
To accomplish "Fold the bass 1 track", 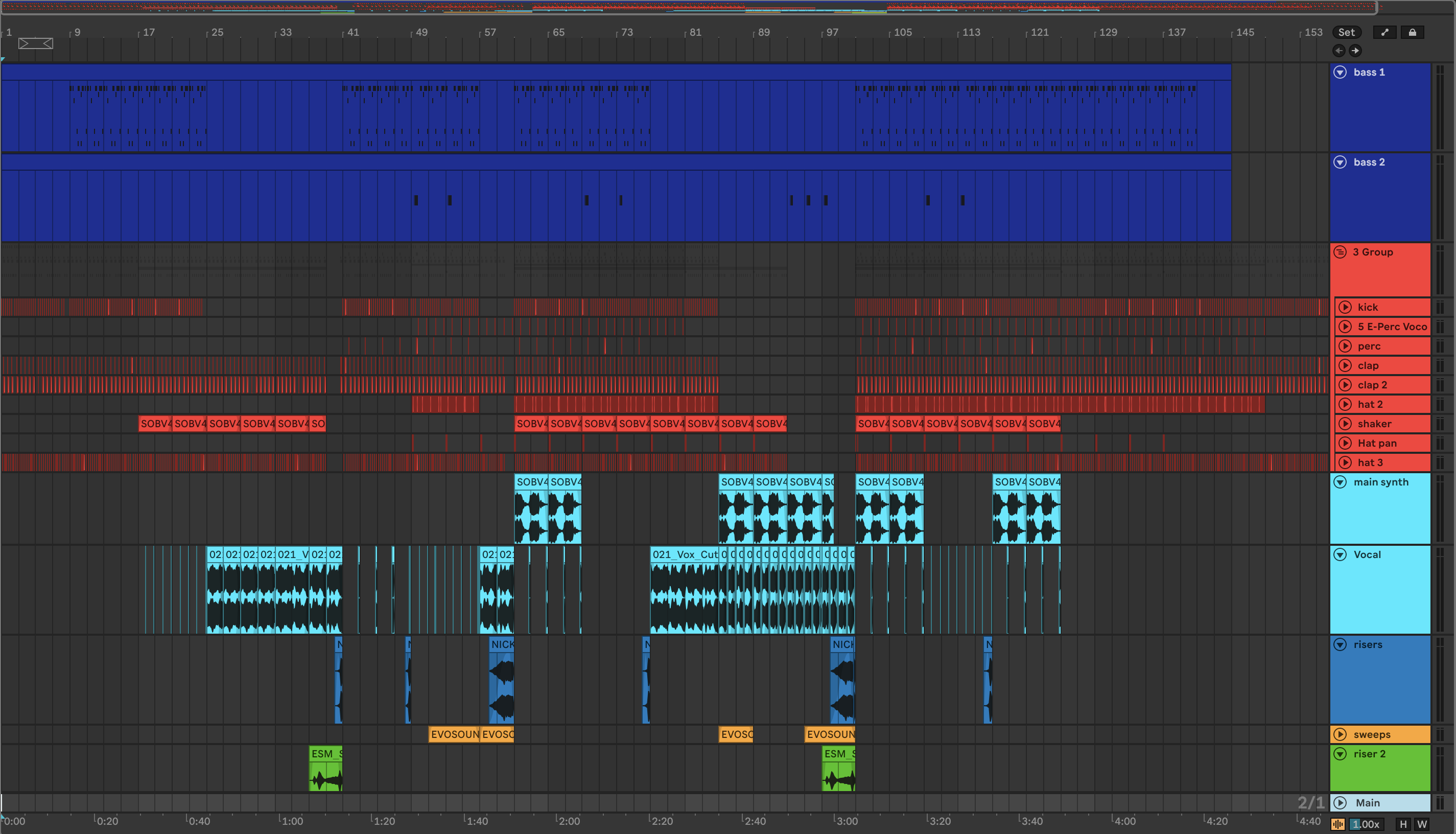I will (x=1340, y=72).
